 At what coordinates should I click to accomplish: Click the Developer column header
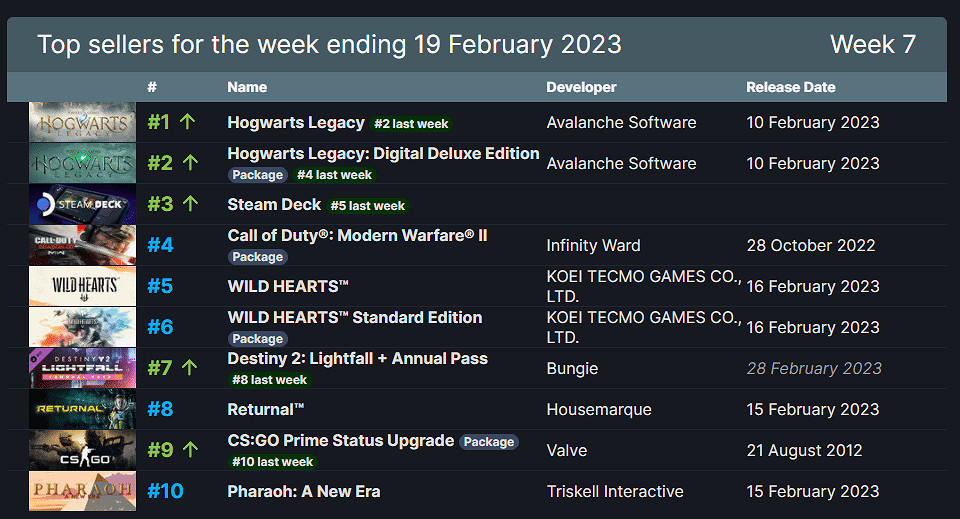click(x=581, y=87)
